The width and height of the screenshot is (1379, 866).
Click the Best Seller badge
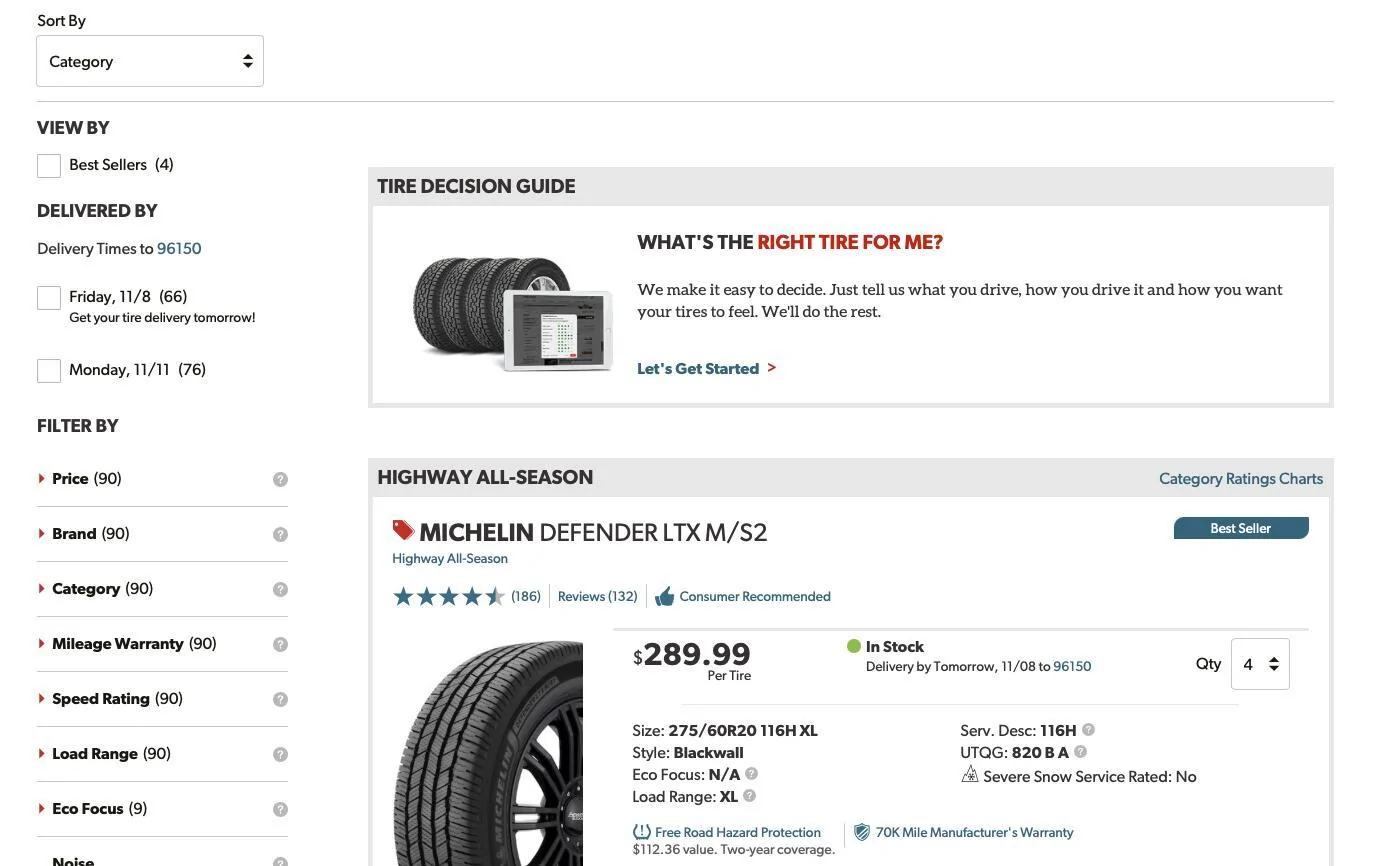(x=1241, y=528)
